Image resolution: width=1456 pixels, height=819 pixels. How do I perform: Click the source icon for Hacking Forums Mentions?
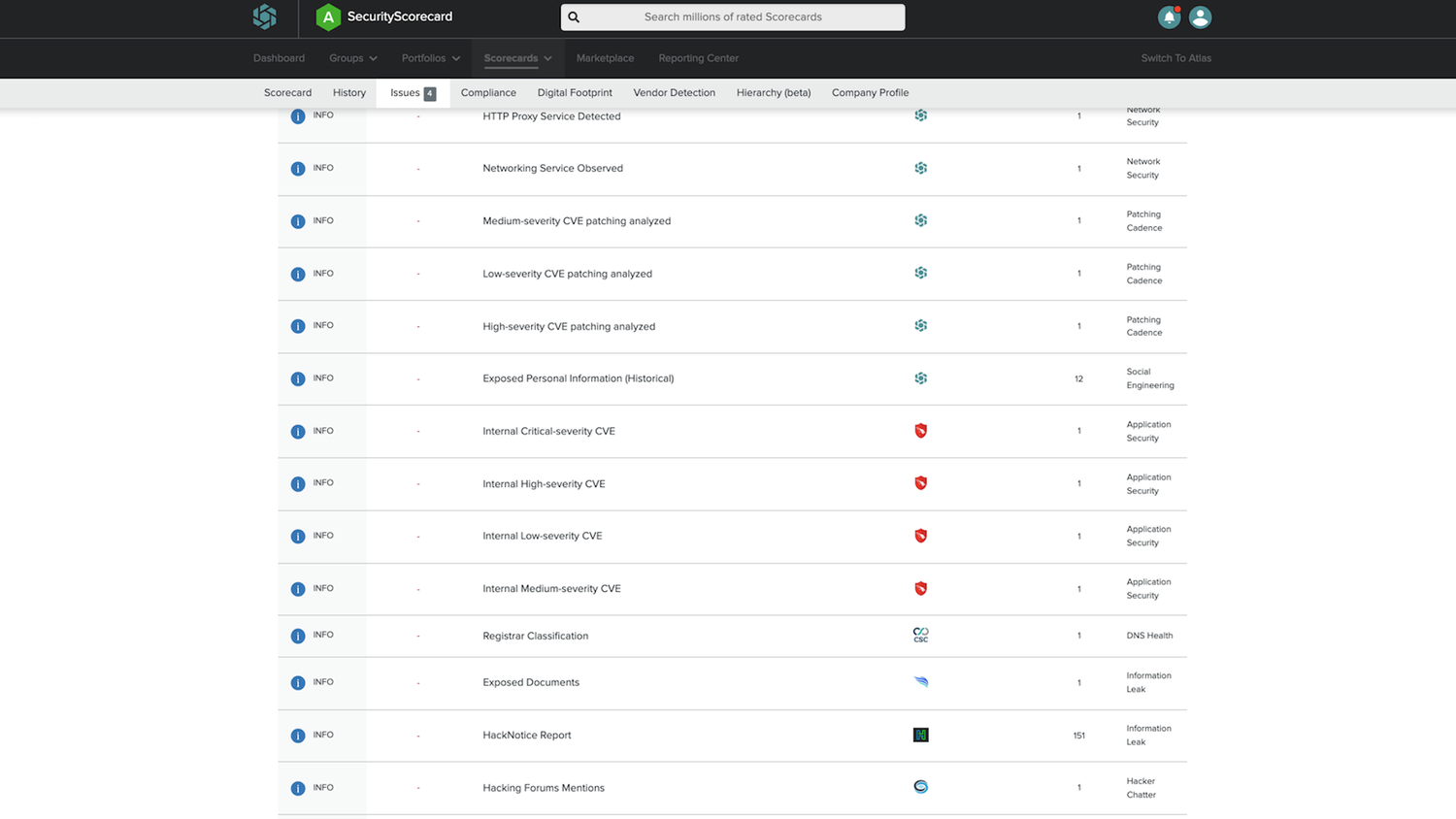point(920,787)
